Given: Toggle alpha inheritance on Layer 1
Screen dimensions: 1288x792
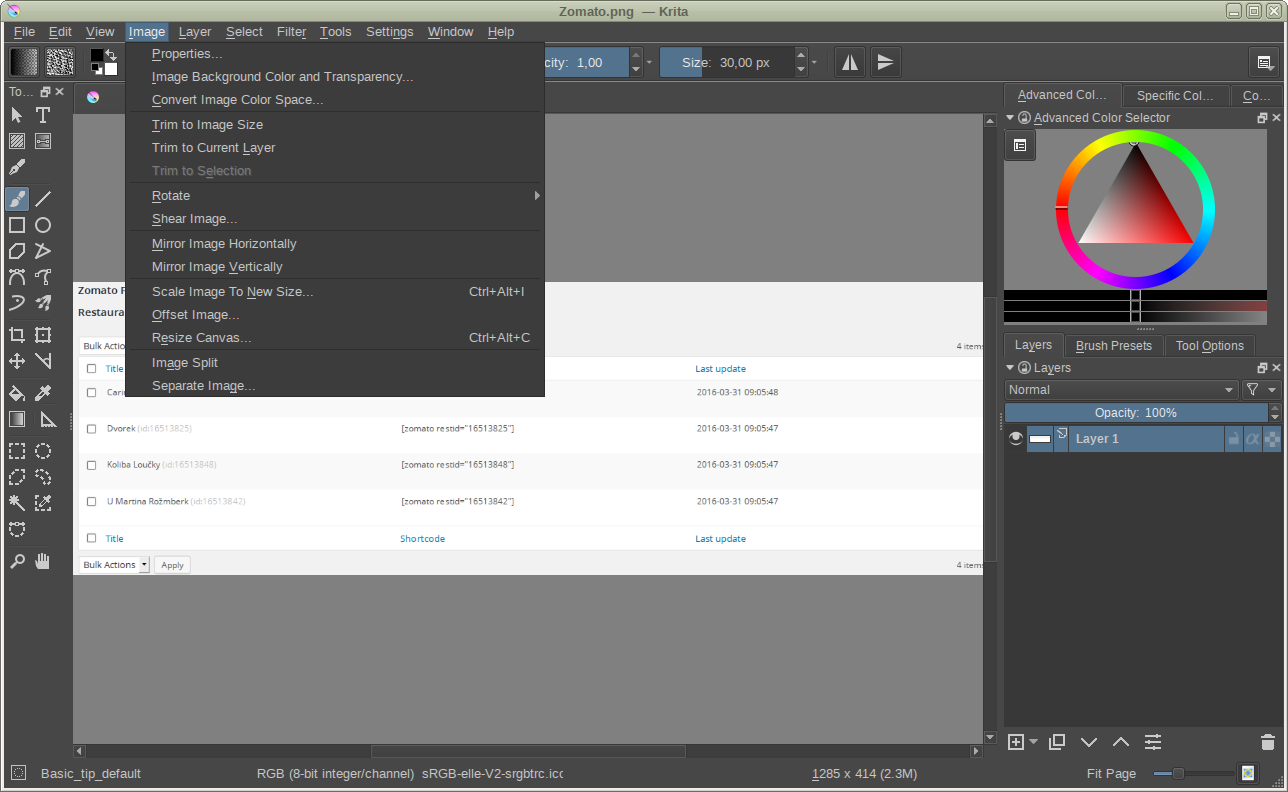Looking at the screenshot, I should pyautogui.click(x=1252, y=439).
